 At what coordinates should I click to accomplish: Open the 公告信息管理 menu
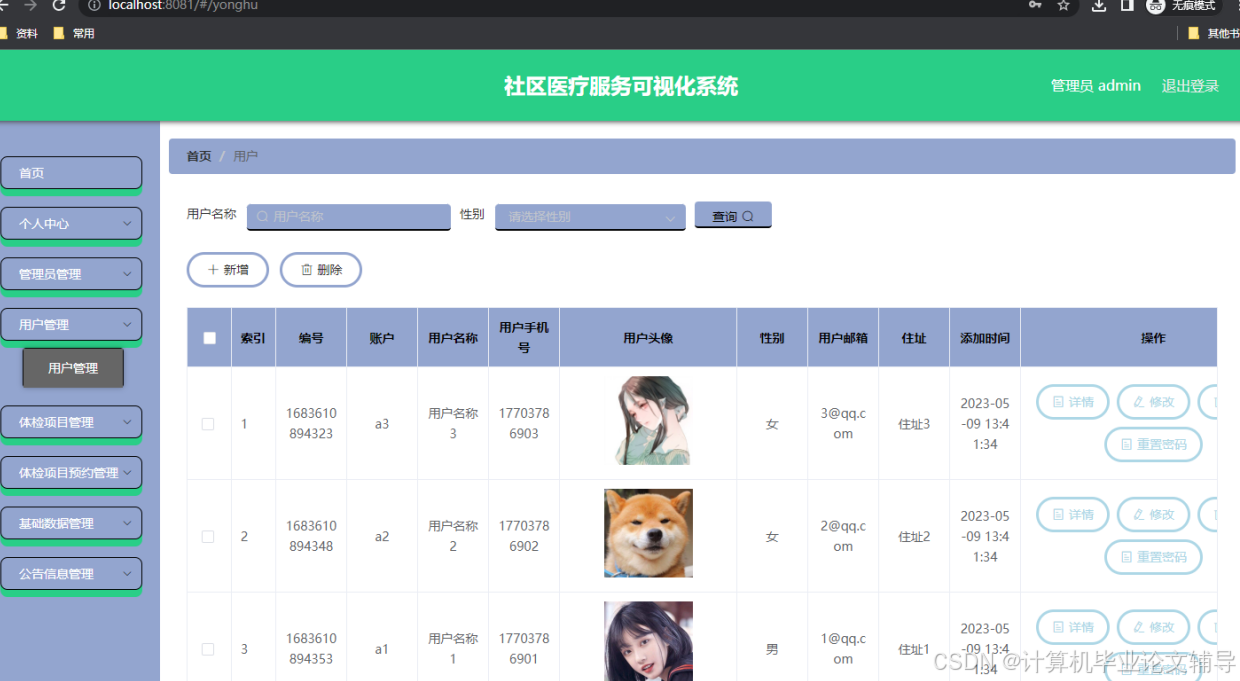(71, 572)
